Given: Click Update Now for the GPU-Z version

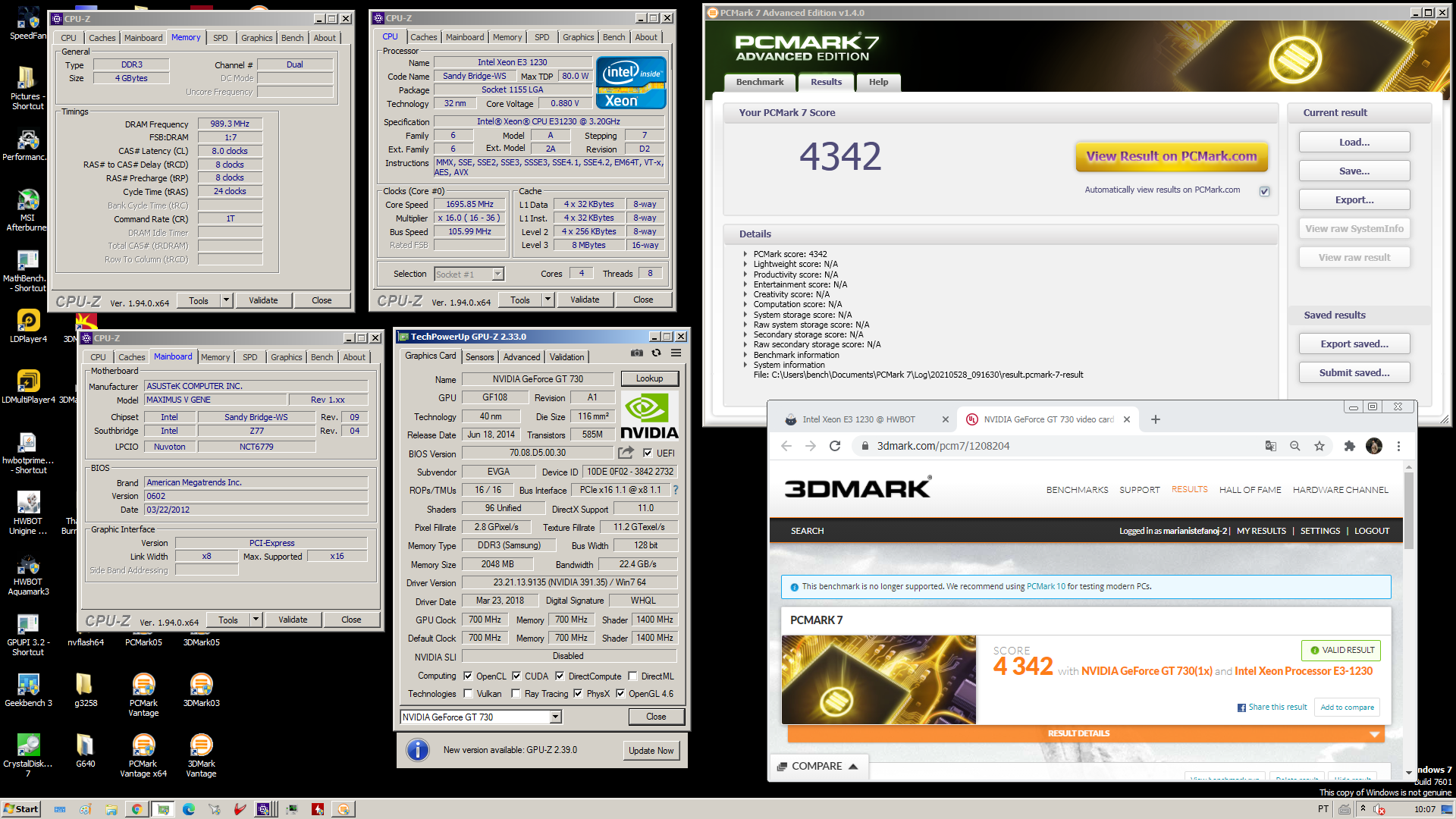Looking at the screenshot, I should (651, 750).
